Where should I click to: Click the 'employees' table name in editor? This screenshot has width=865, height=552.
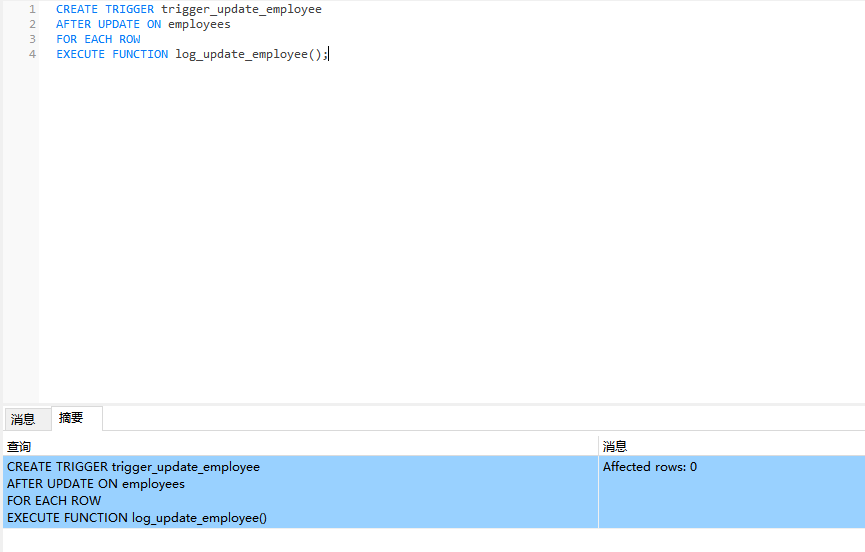(199, 24)
